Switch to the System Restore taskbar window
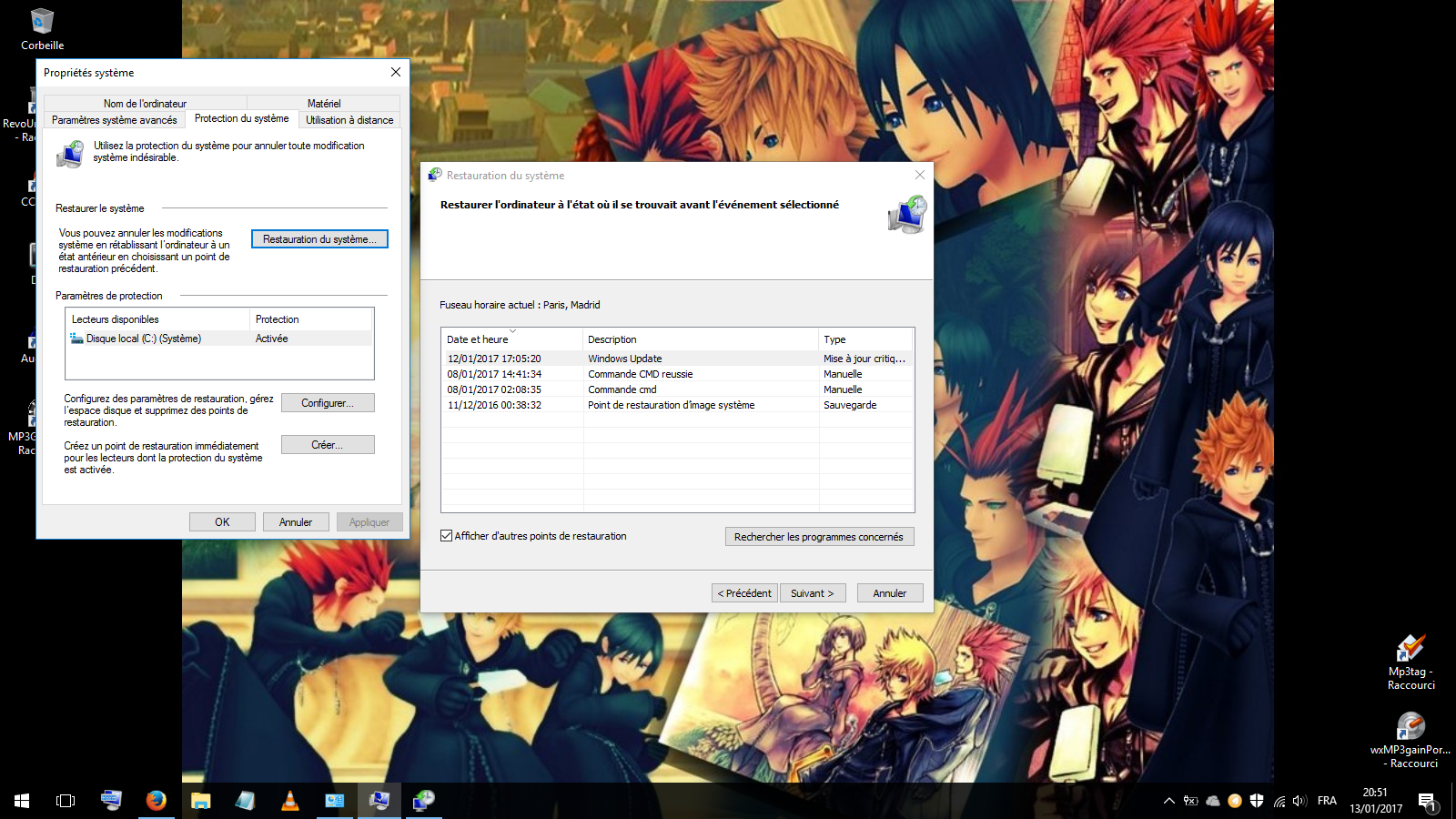 423,801
